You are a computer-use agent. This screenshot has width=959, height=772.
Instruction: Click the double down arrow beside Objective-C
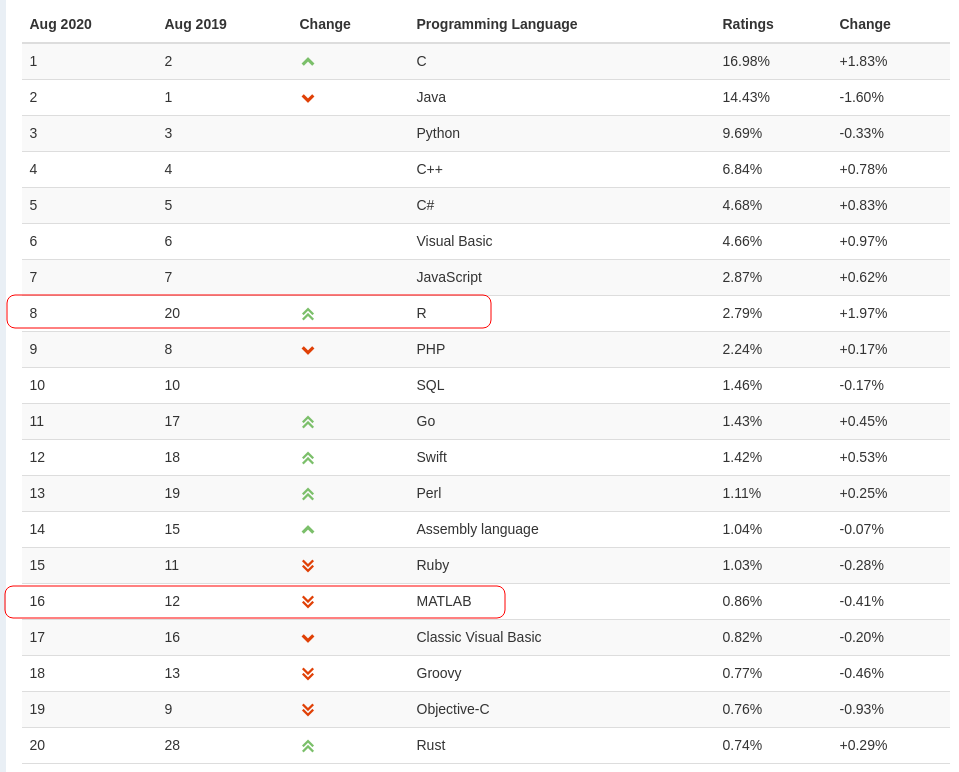308,710
